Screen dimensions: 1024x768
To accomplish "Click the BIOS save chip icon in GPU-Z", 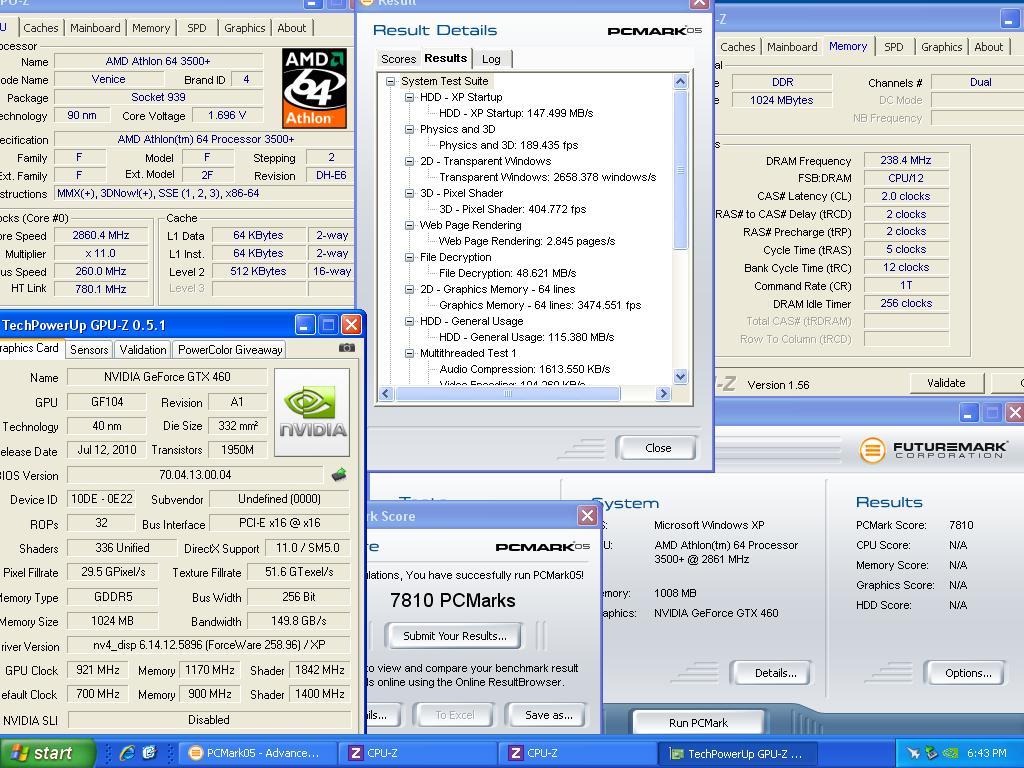I will point(338,475).
